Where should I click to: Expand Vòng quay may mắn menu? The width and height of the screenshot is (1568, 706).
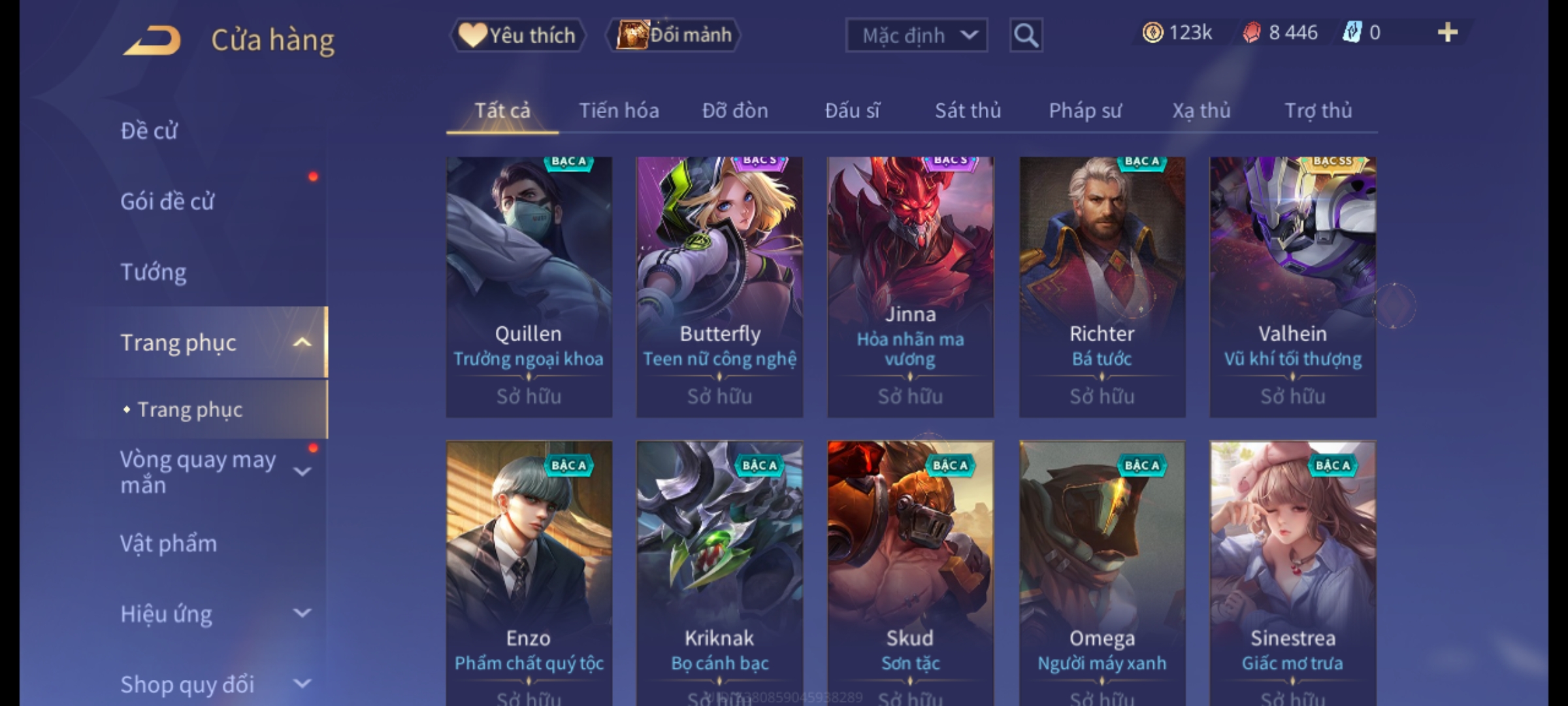[302, 471]
